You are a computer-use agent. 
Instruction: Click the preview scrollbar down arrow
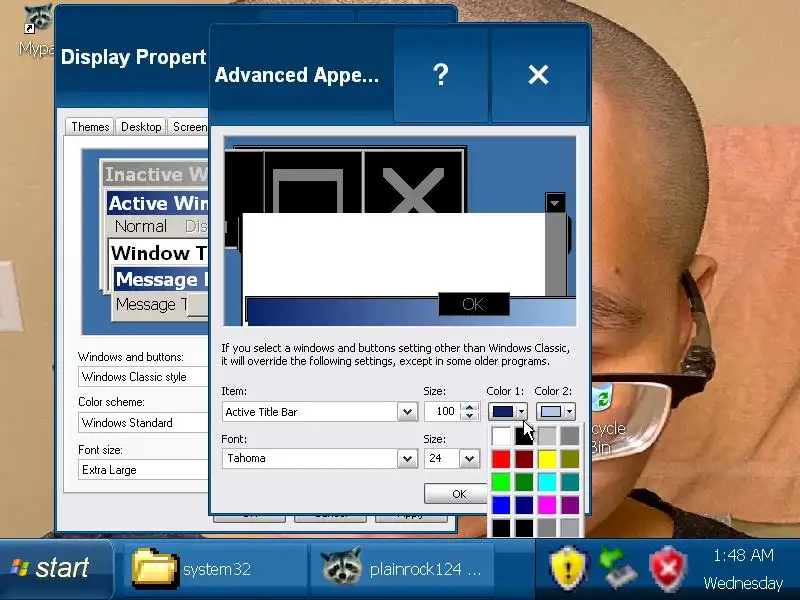pyautogui.click(x=555, y=203)
